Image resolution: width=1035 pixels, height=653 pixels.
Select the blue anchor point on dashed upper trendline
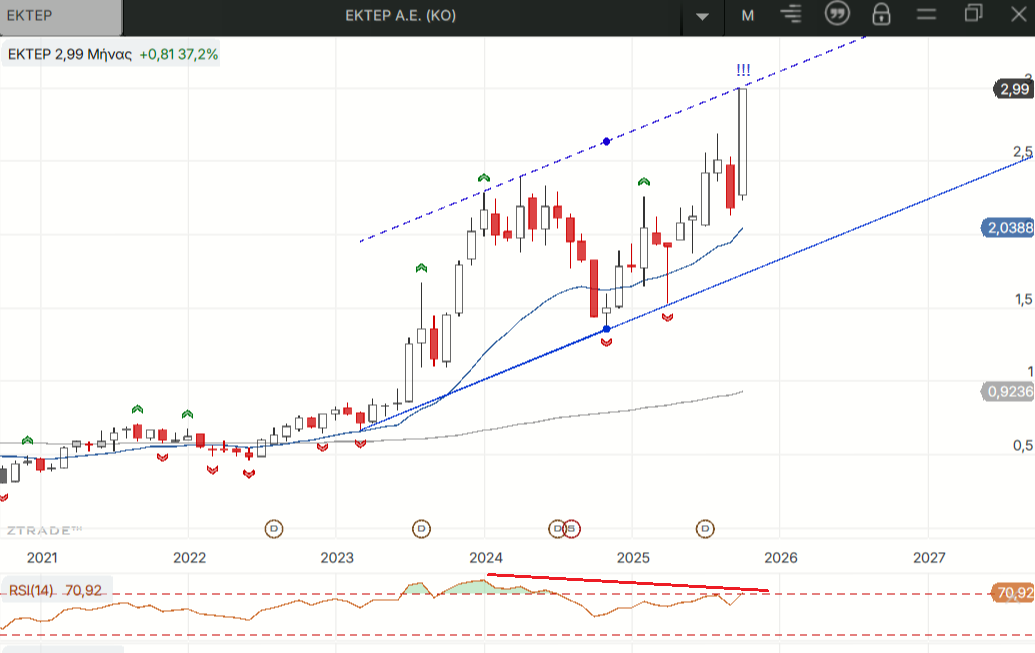tap(606, 142)
